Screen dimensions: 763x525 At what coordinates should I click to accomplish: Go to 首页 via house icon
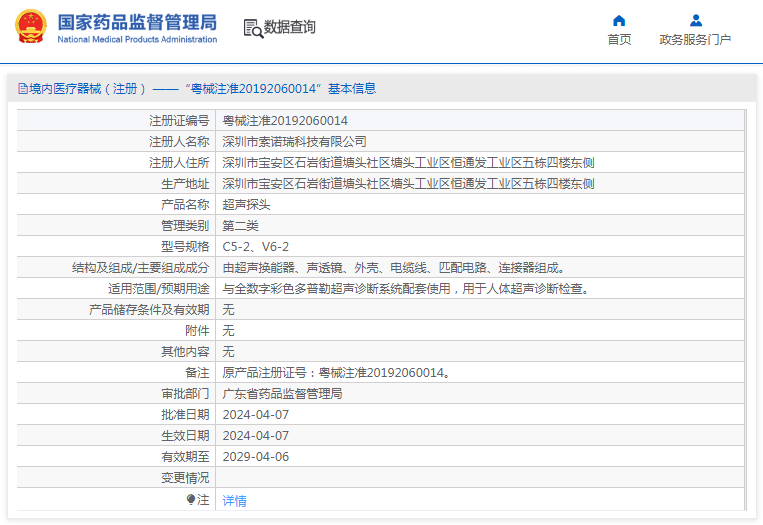pyautogui.click(x=619, y=20)
